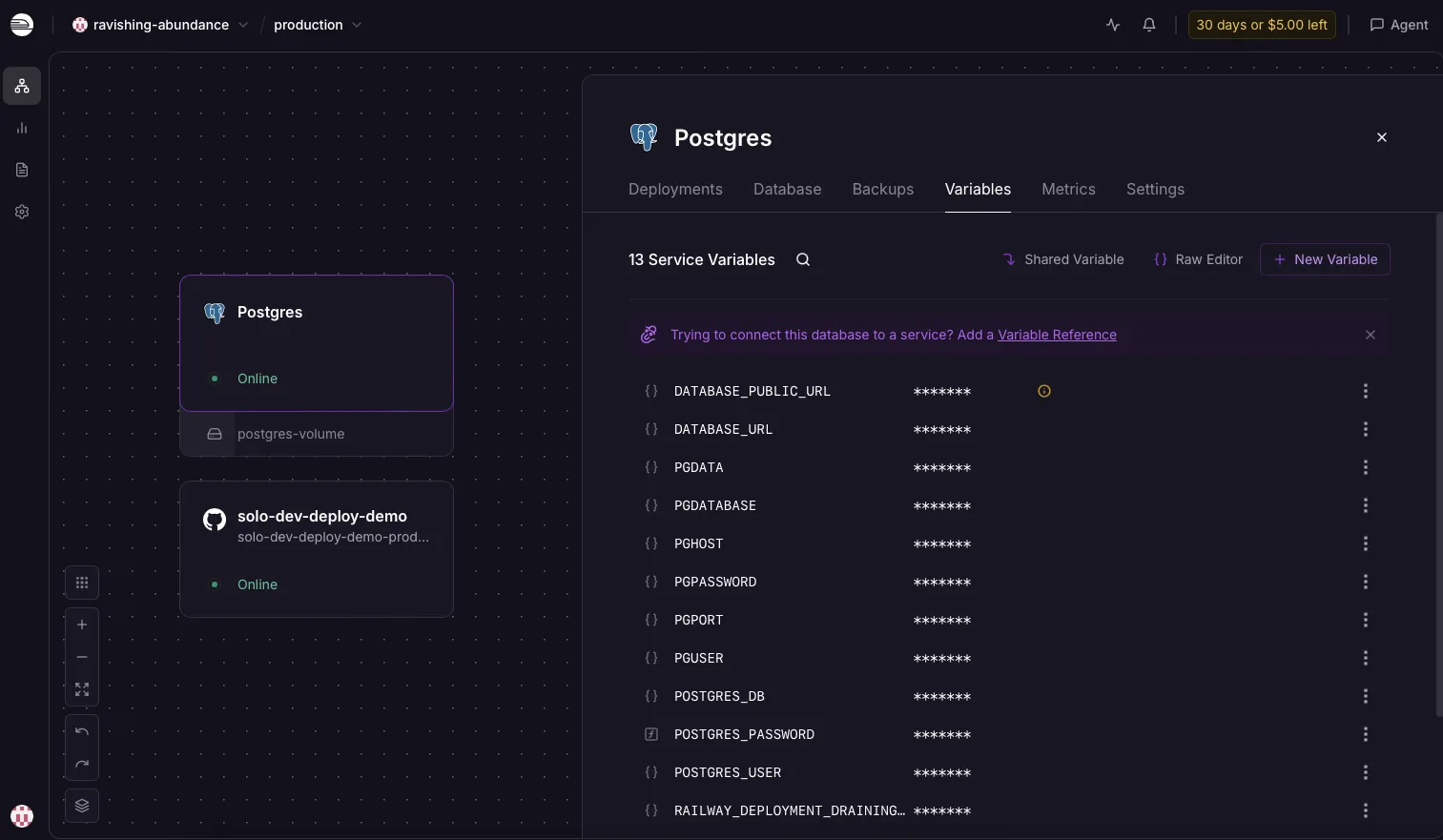Zoom out the canvas with minus icon
Screen dimensions: 1443x840
click(x=82, y=657)
